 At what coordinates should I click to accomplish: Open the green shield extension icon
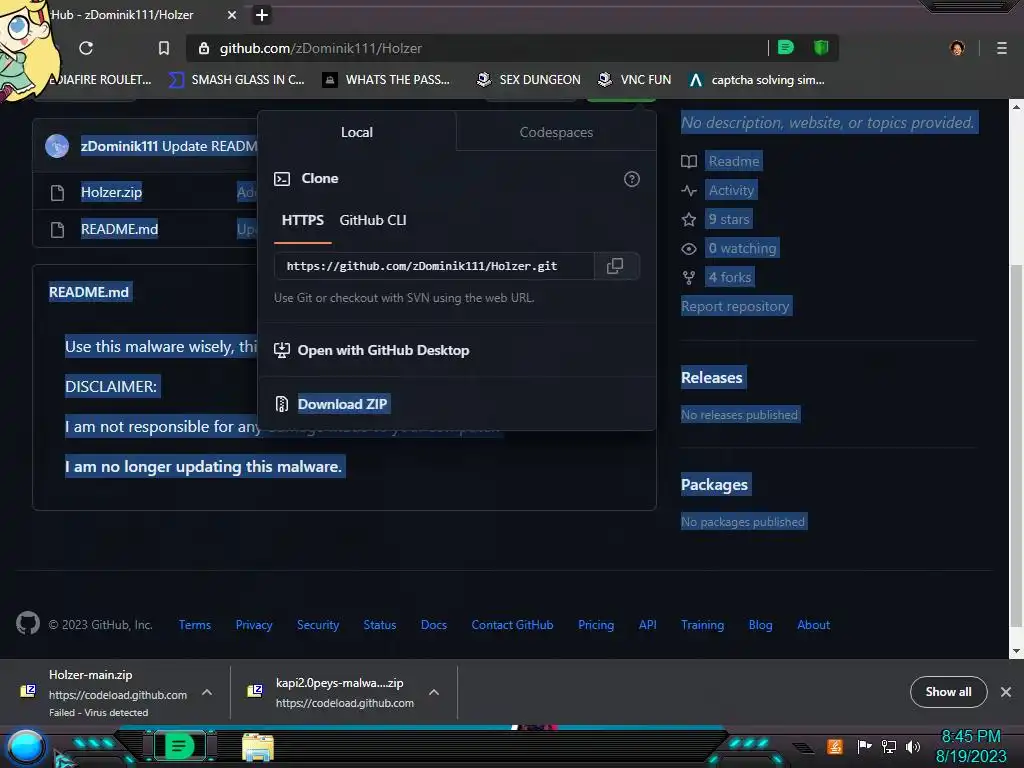pos(821,48)
